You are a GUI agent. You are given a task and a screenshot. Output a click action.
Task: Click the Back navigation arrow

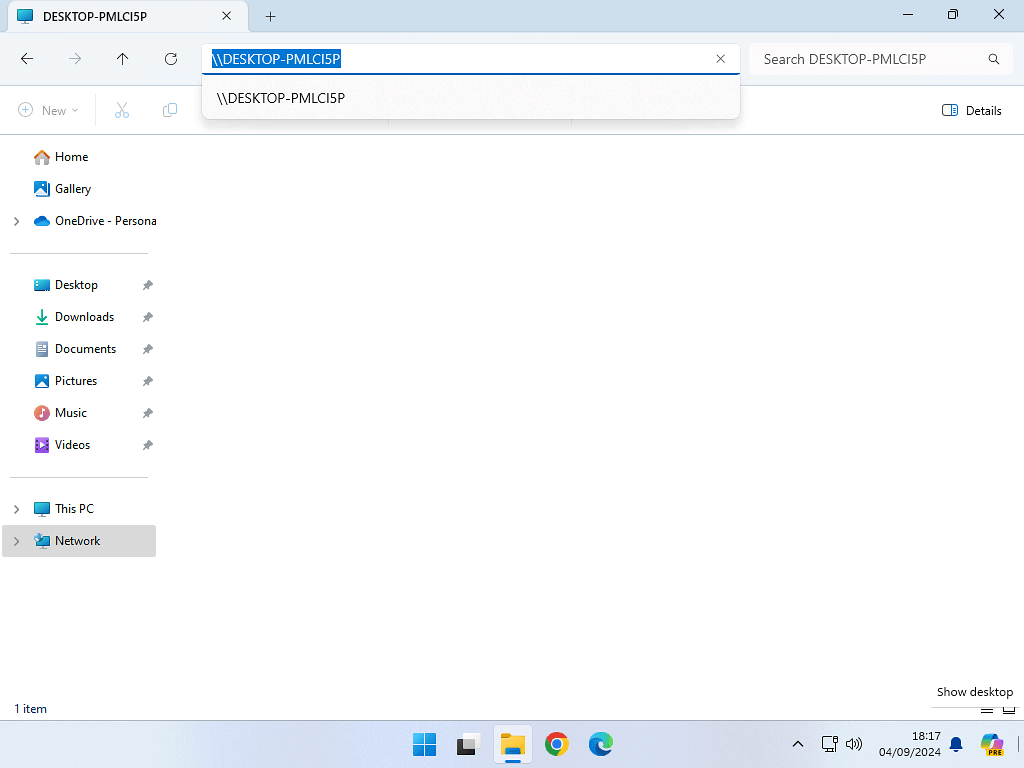point(27,59)
